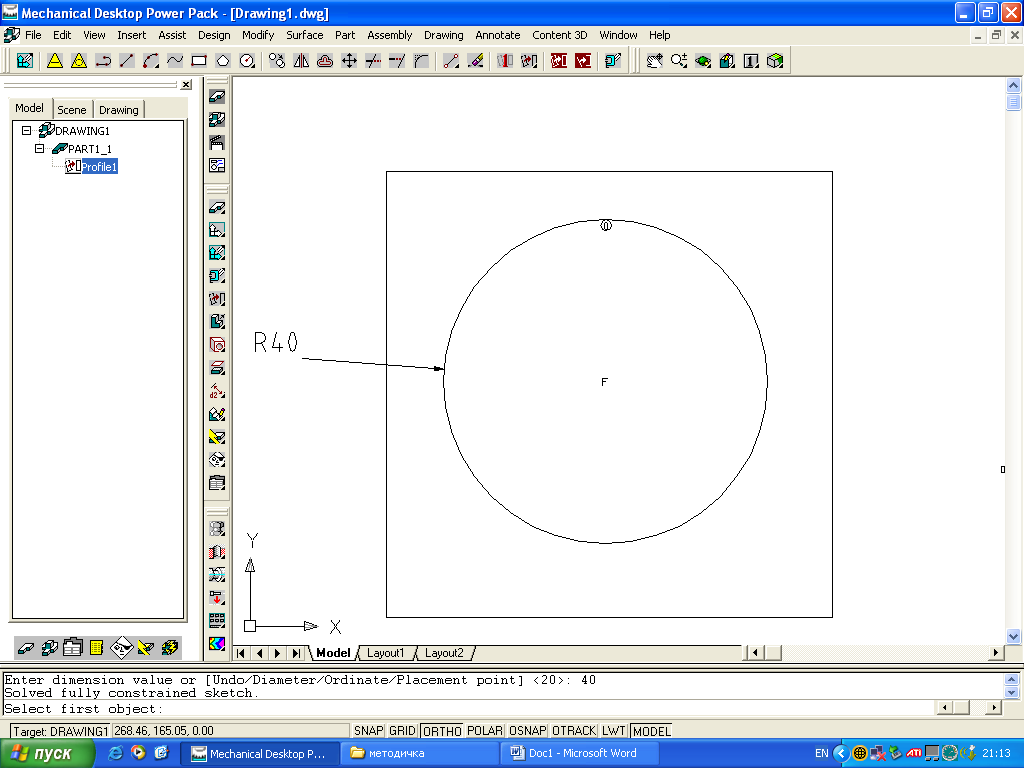Click the EN language indicator
The height and width of the screenshot is (768, 1024).
tap(822, 753)
